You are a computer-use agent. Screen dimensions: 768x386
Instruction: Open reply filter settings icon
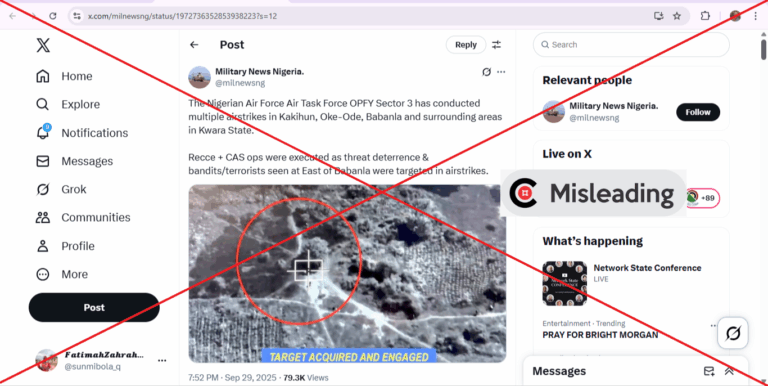[497, 45]
